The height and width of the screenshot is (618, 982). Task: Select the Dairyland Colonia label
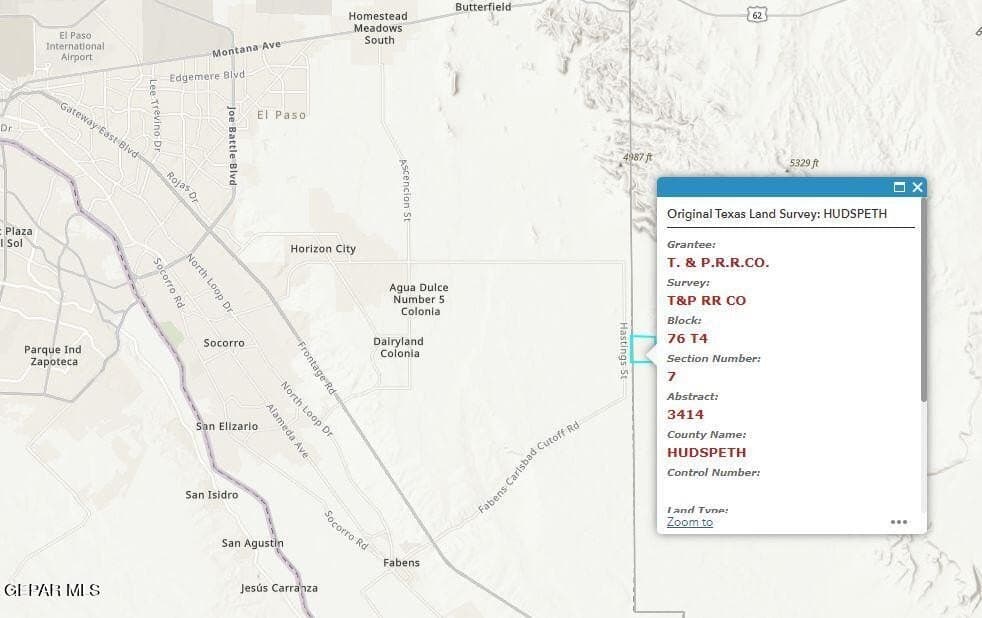[x=398, y=347]
